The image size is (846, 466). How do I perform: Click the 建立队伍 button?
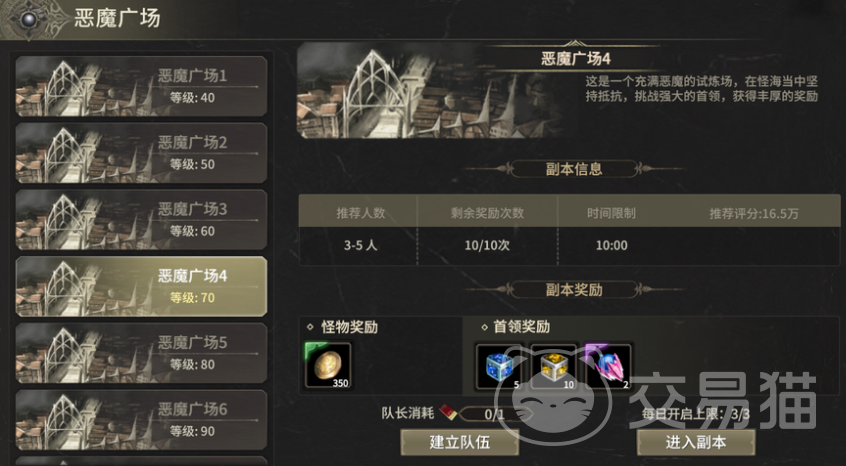[460, 442]
